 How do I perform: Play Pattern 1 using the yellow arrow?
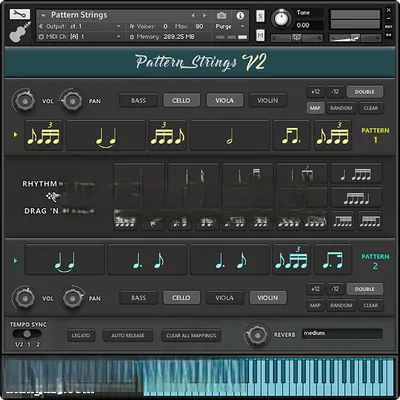(15, 135)
